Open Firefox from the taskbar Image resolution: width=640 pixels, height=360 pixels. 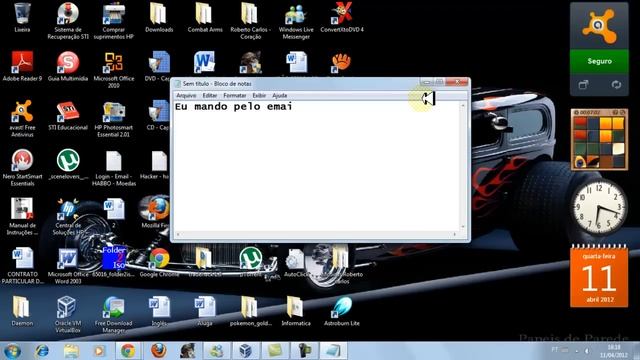159,351
